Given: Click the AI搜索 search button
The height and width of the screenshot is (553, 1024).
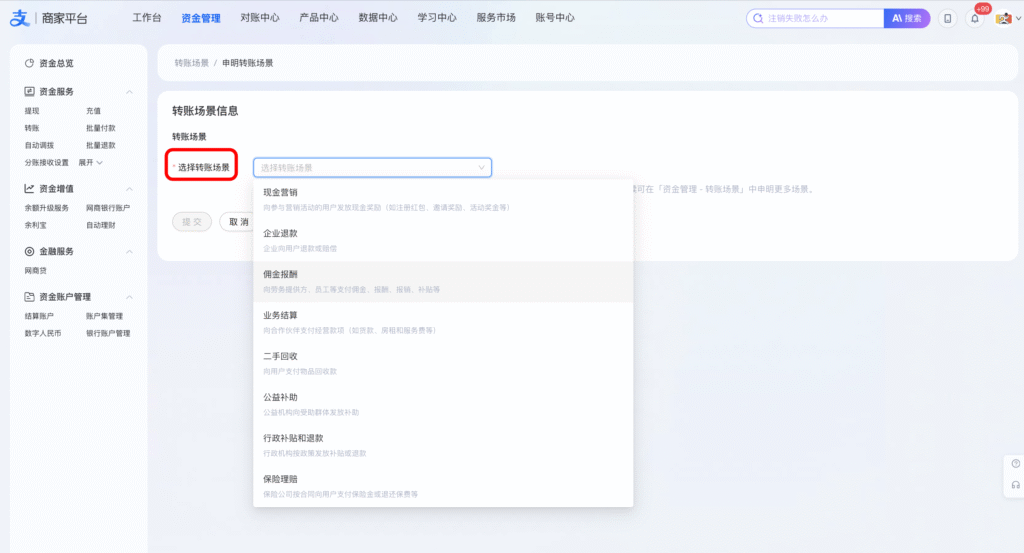Looking at the screenshot, I should tap(906, 18).
